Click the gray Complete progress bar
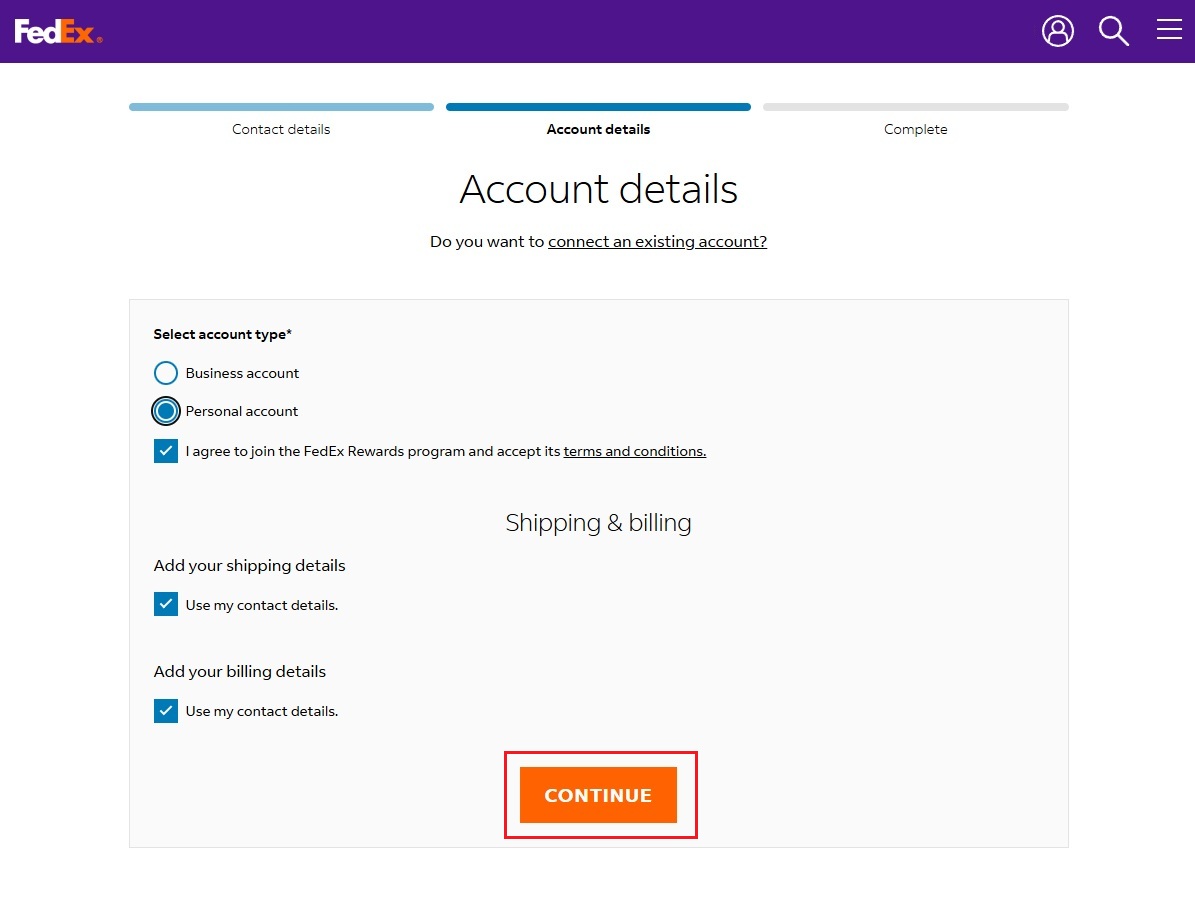1195x918 pixels. tap(915, 107)
